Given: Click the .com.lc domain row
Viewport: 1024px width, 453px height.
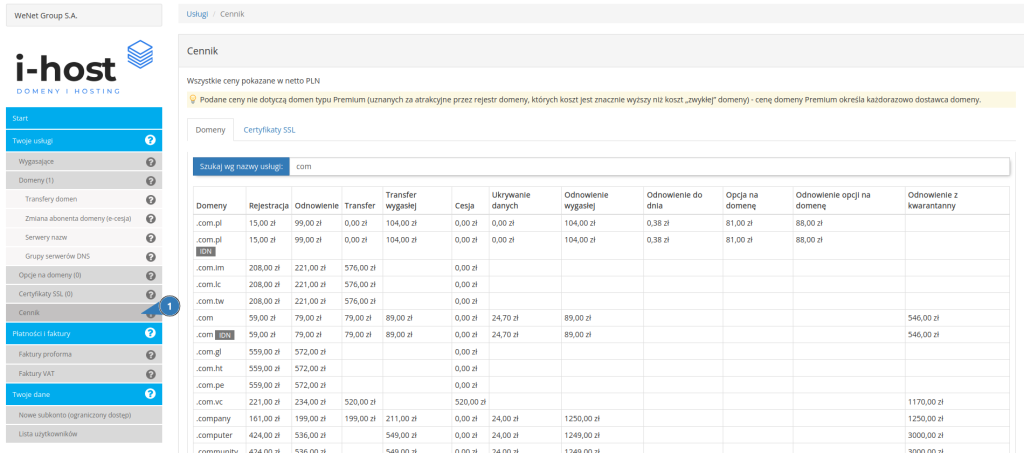Looking at the screenshot, I should 601,285.
